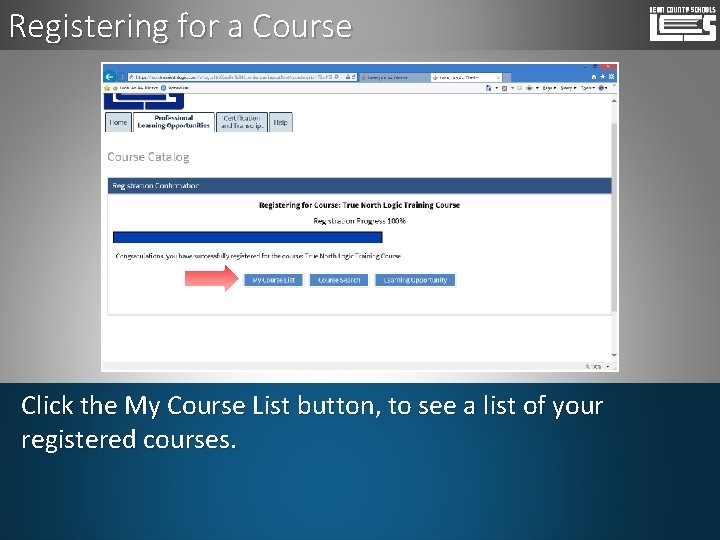Click the favorites bar add star icon
This screenshot has height=540, width=720.
click(107, 88)
